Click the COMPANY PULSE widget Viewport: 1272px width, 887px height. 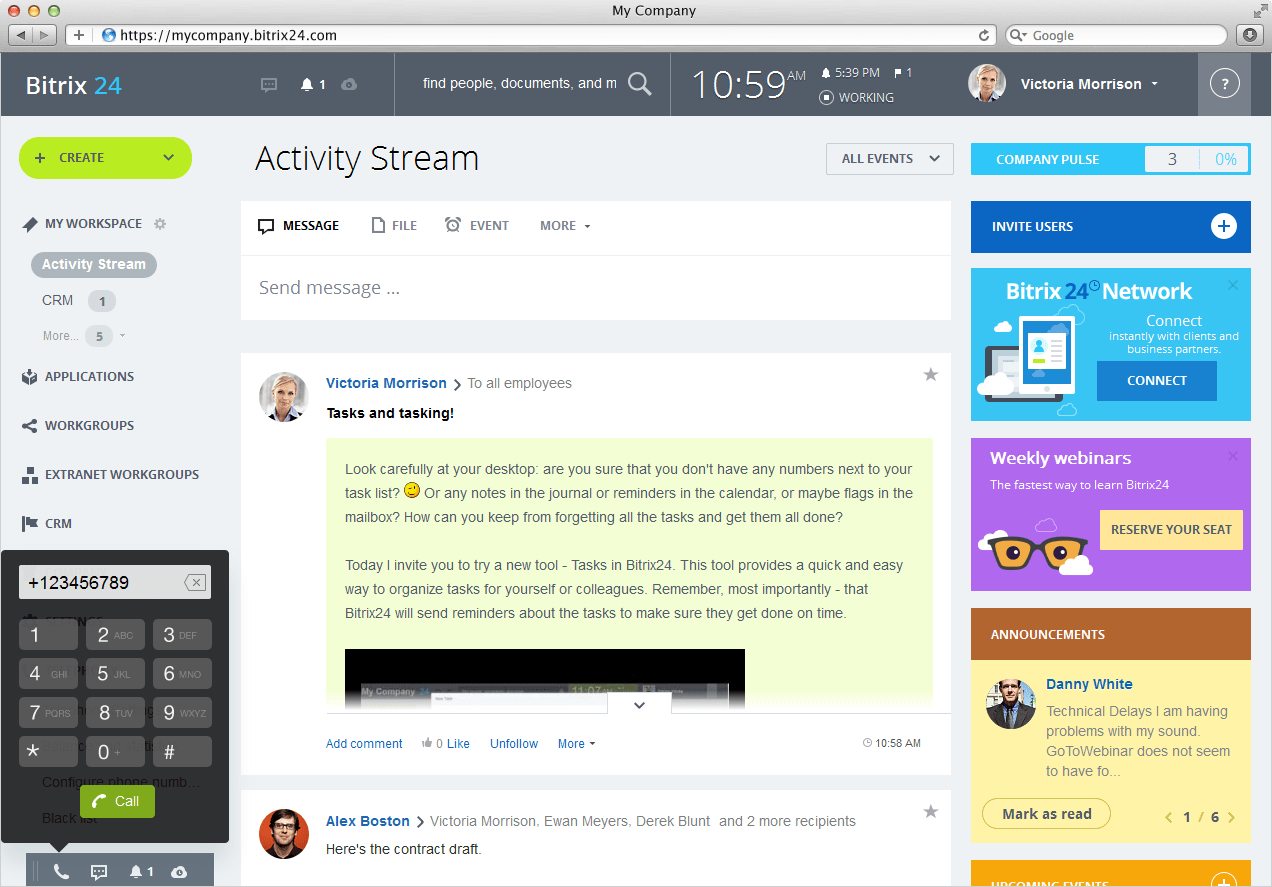[x=1110, y=159]
